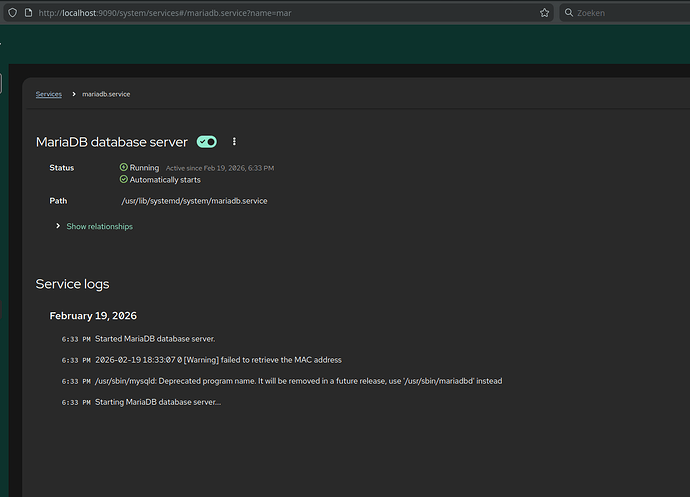Click the breadcrumb separator chevron
This screenshot has width=690, height=497.
73,94
